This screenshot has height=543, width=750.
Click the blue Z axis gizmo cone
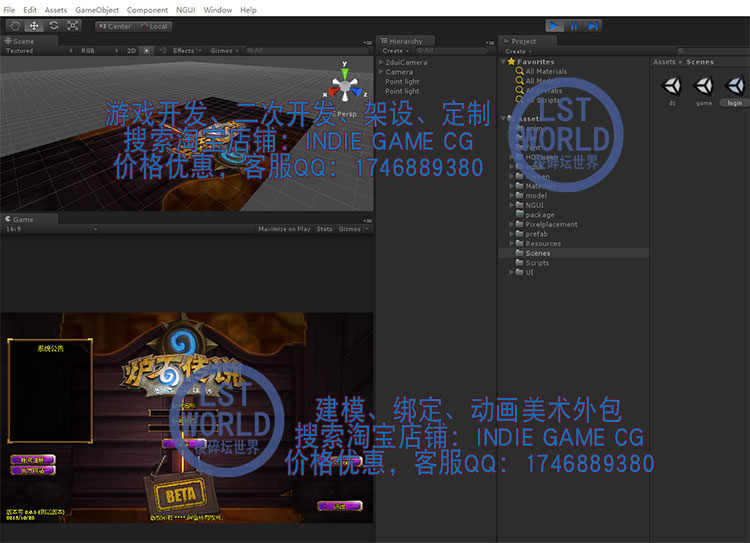point(357,91)
